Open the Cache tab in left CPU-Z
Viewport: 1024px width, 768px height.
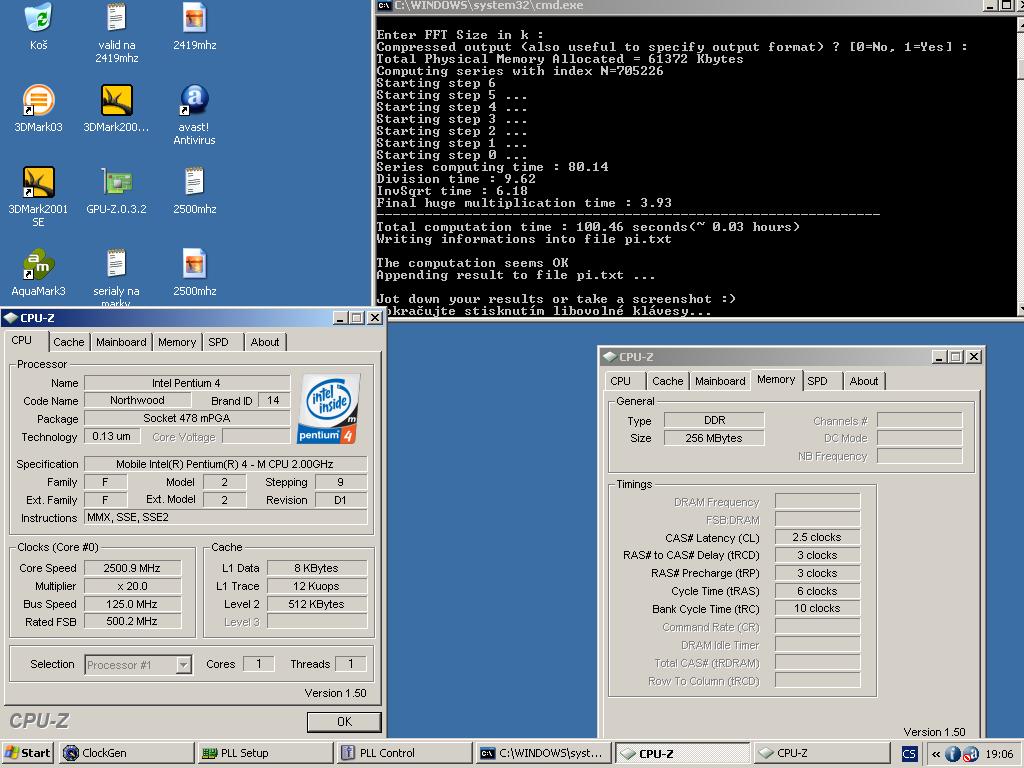tap(69, 342)
